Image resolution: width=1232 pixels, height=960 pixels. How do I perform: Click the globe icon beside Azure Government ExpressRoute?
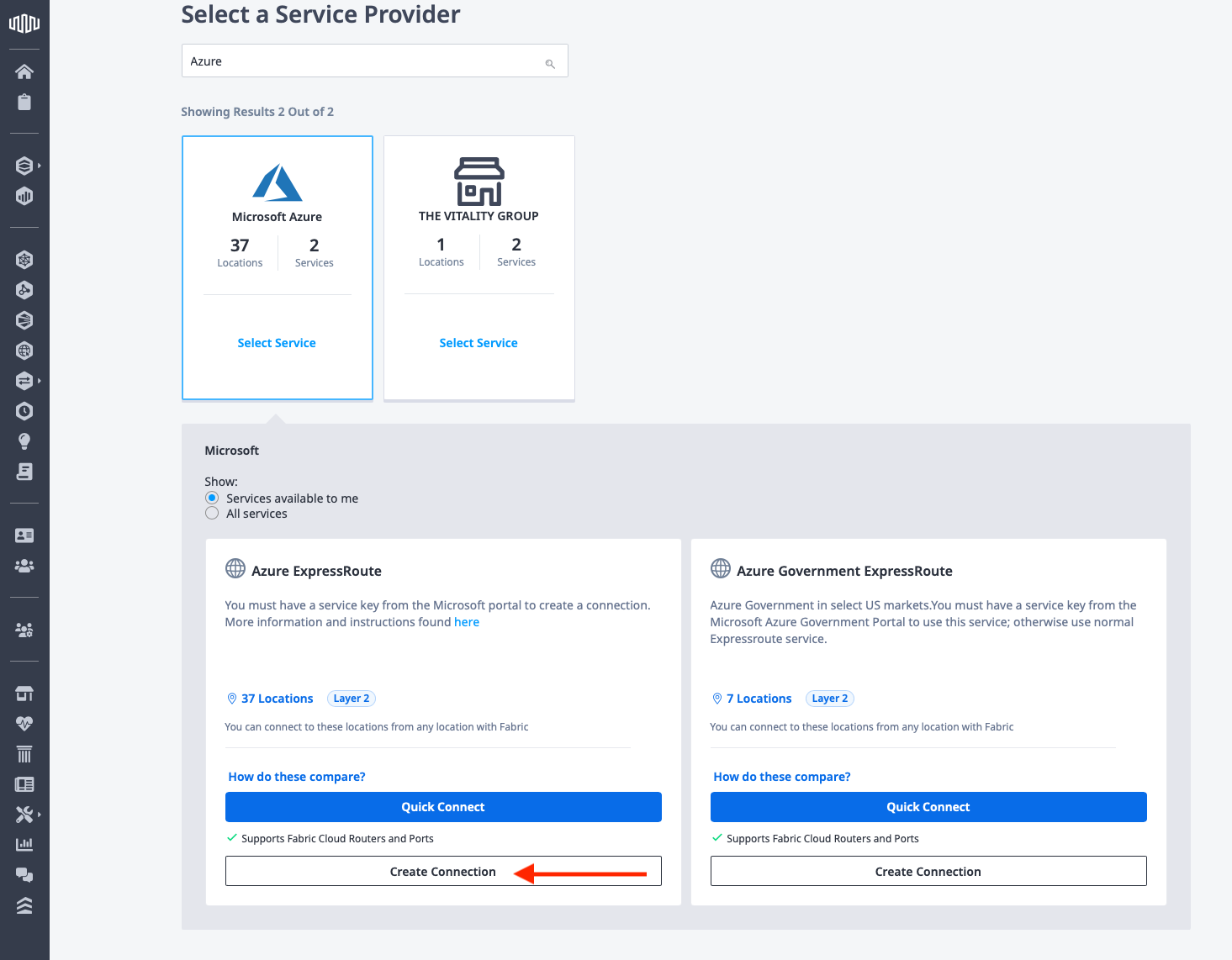tap(721, 569)
